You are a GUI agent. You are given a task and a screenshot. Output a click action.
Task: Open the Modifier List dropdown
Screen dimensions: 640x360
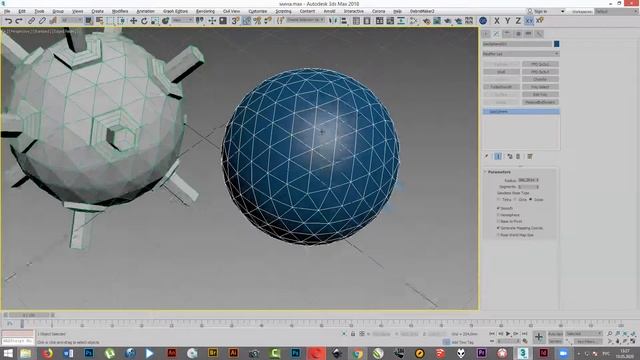click(521, 54)
